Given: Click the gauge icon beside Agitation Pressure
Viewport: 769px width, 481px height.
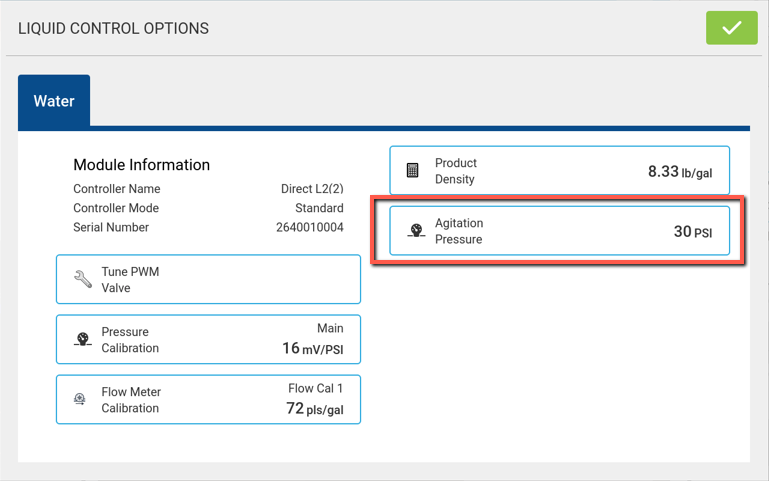Looking at the screenshot, I should (416, 230).
